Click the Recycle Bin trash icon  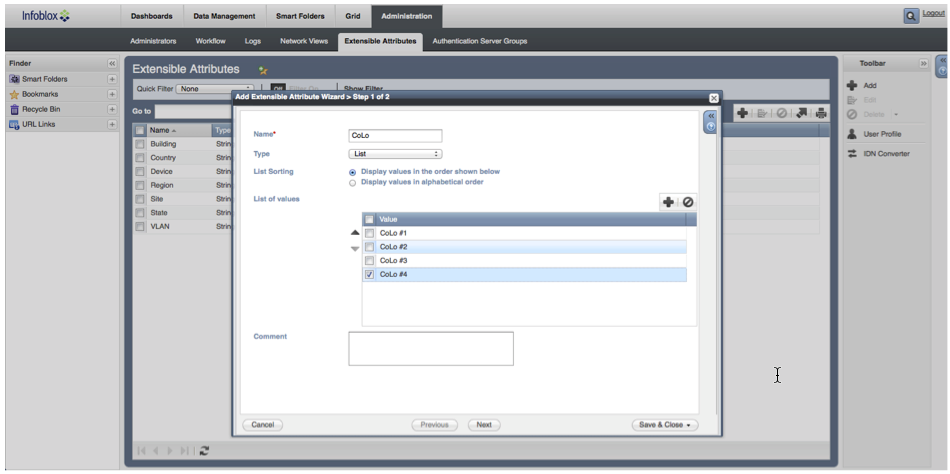(x=15, y=109)
